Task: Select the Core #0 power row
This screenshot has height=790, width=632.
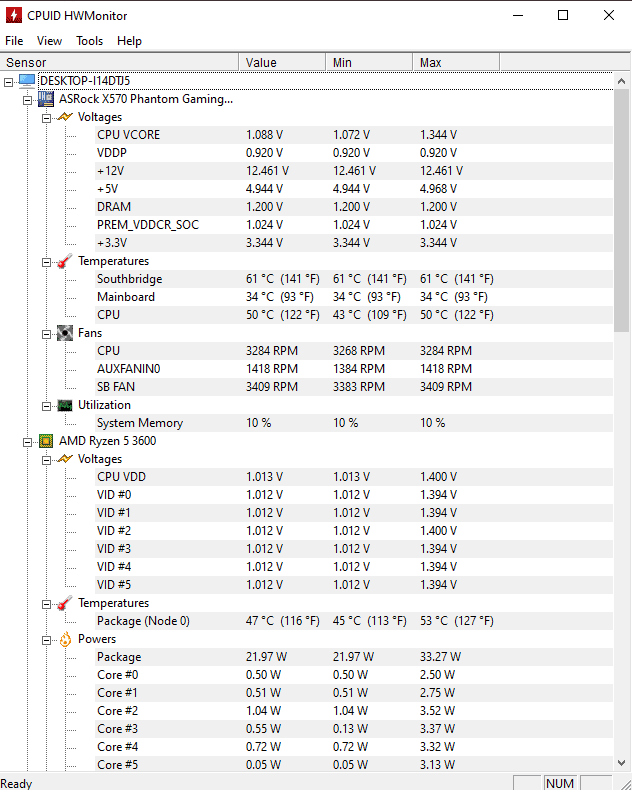Action: point(354,675)
